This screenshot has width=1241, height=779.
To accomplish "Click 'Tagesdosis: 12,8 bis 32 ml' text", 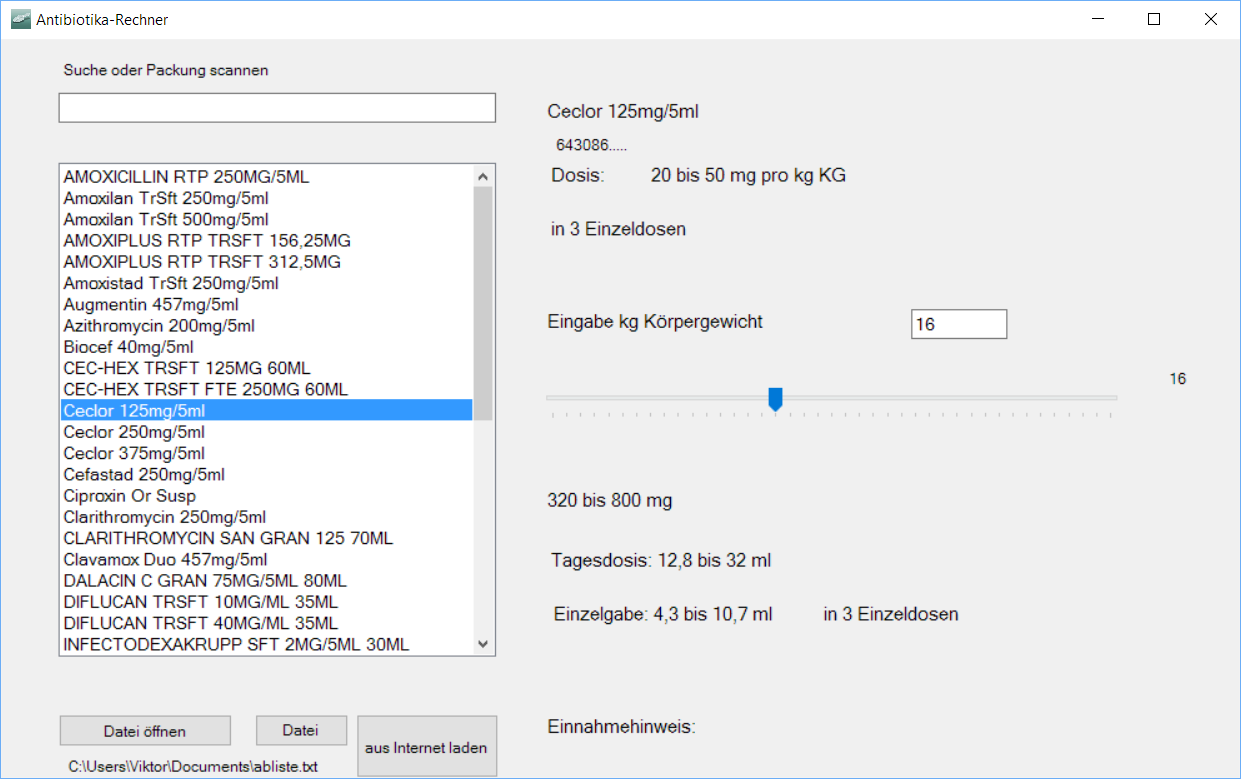I will [x=661, y=560].
